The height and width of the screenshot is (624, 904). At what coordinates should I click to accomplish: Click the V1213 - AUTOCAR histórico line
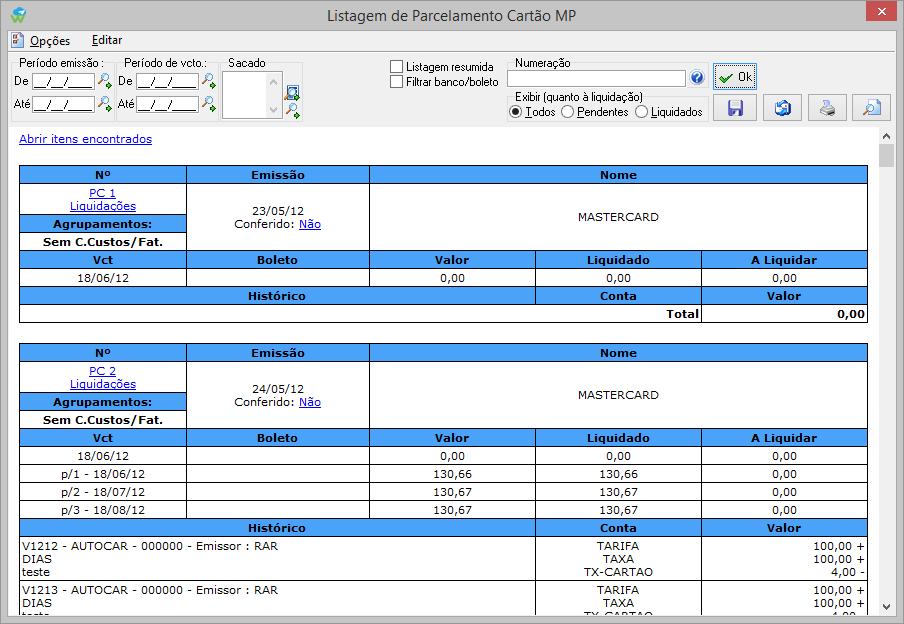[150, 590]
